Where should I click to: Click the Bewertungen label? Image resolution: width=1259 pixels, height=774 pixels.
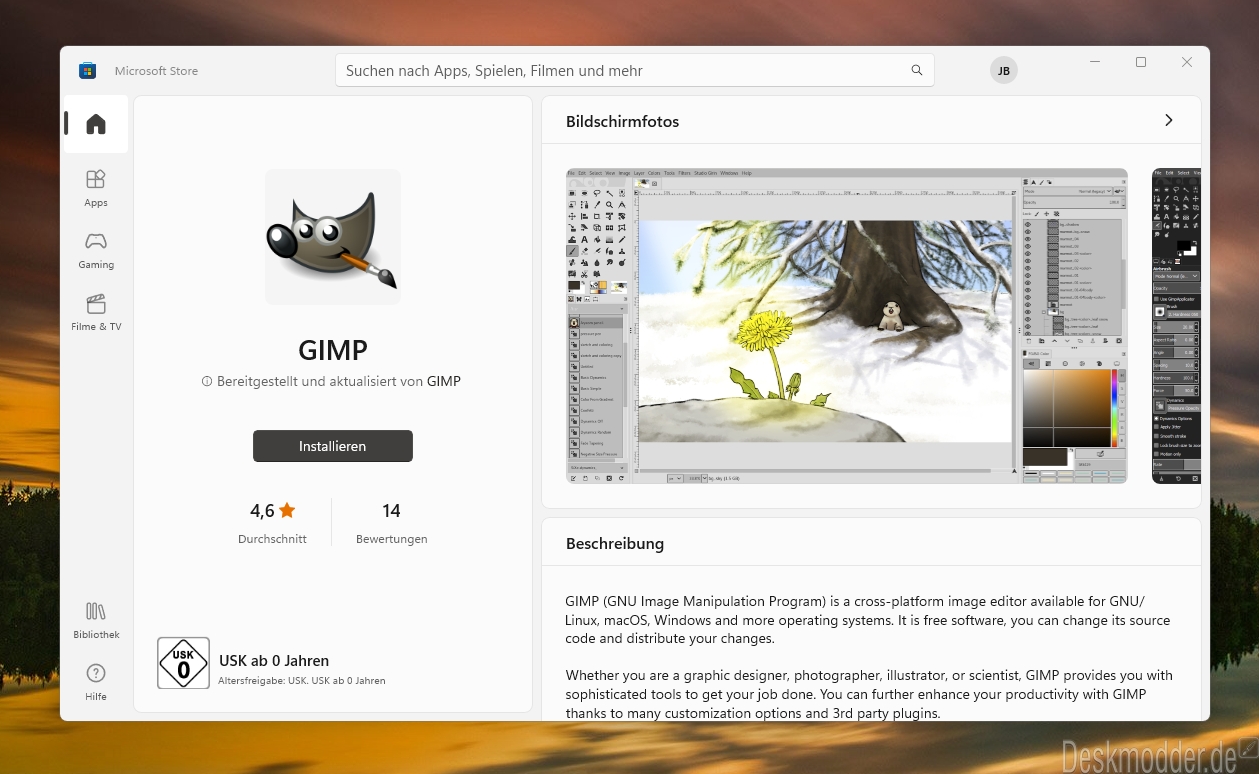[x=392, y=539]
